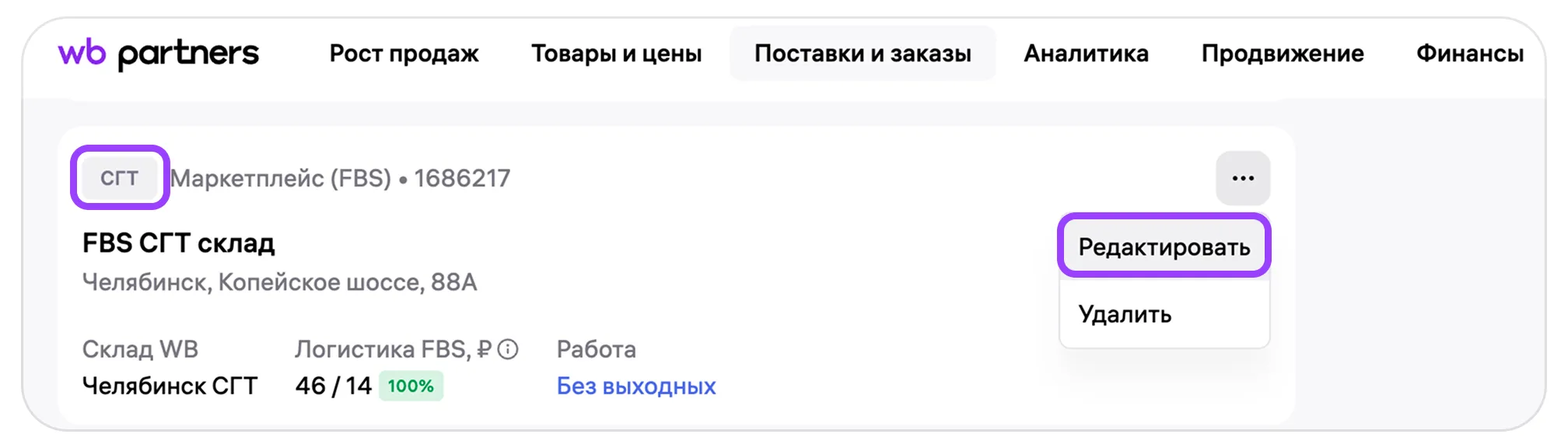Open the three-dots warehouse options menu
The width and height of the screenshot is (1568, 448).
click(1242, 178)
